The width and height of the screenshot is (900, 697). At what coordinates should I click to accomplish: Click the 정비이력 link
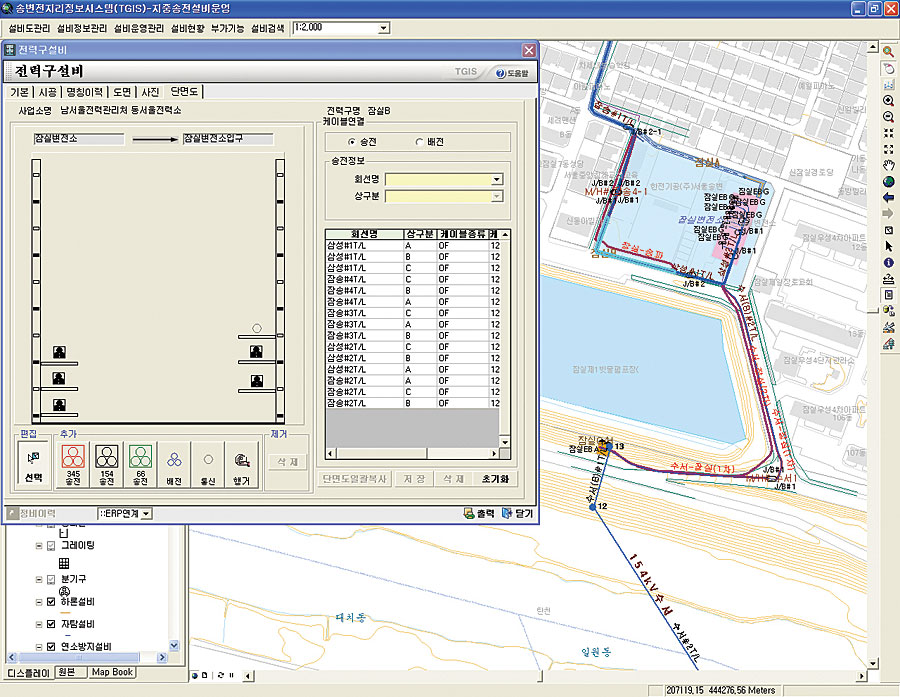point(38,513)
